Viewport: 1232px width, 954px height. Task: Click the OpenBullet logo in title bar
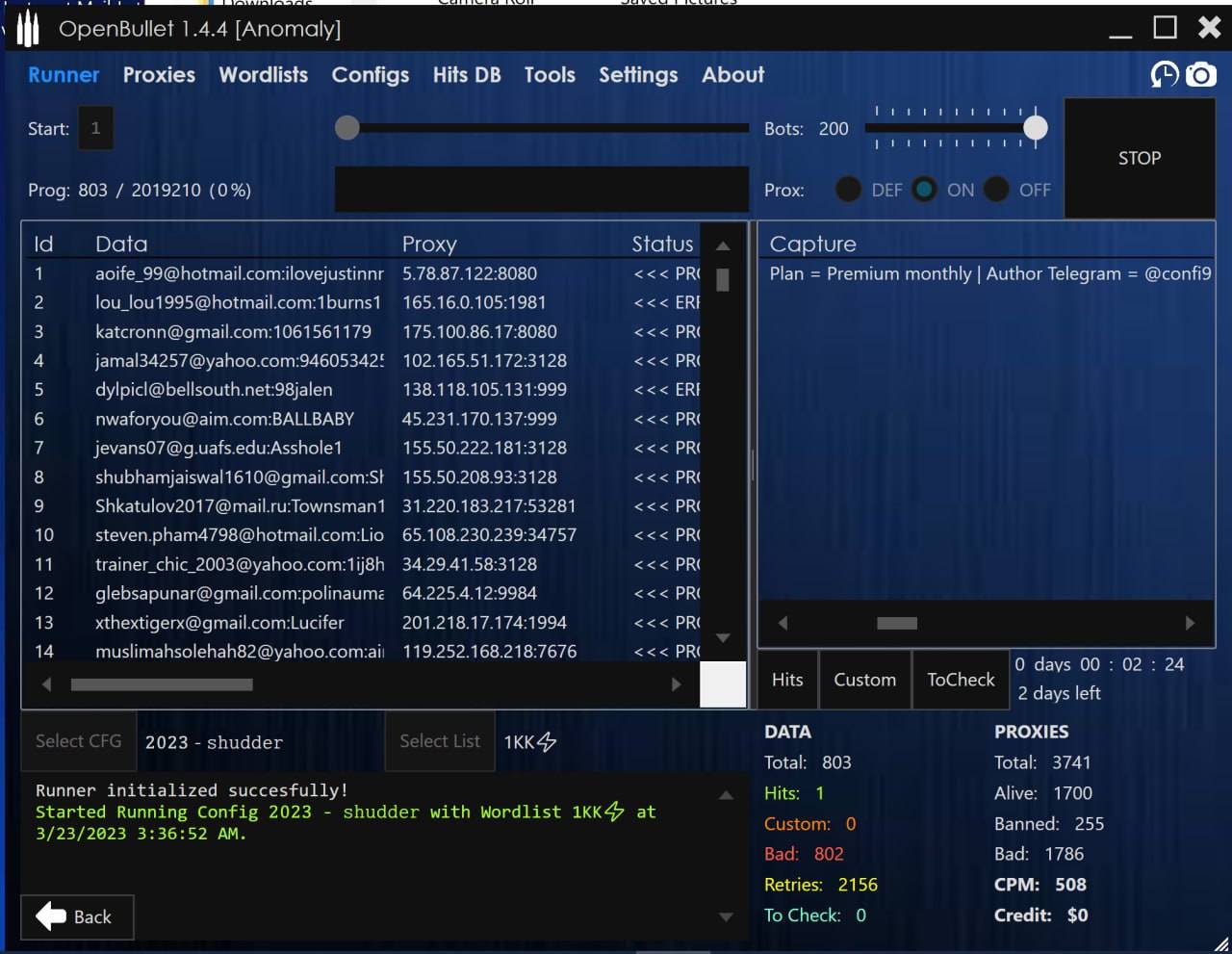[28, 29]
